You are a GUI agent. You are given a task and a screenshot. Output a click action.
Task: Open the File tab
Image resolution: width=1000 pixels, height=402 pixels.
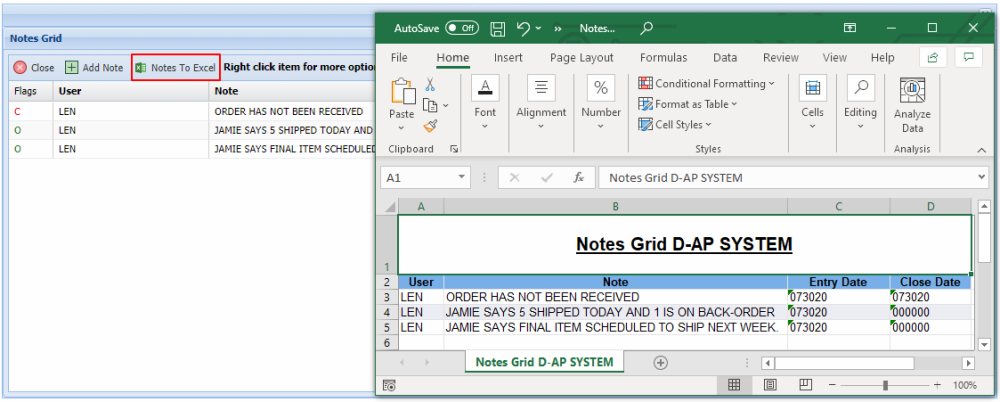[399, 57]
